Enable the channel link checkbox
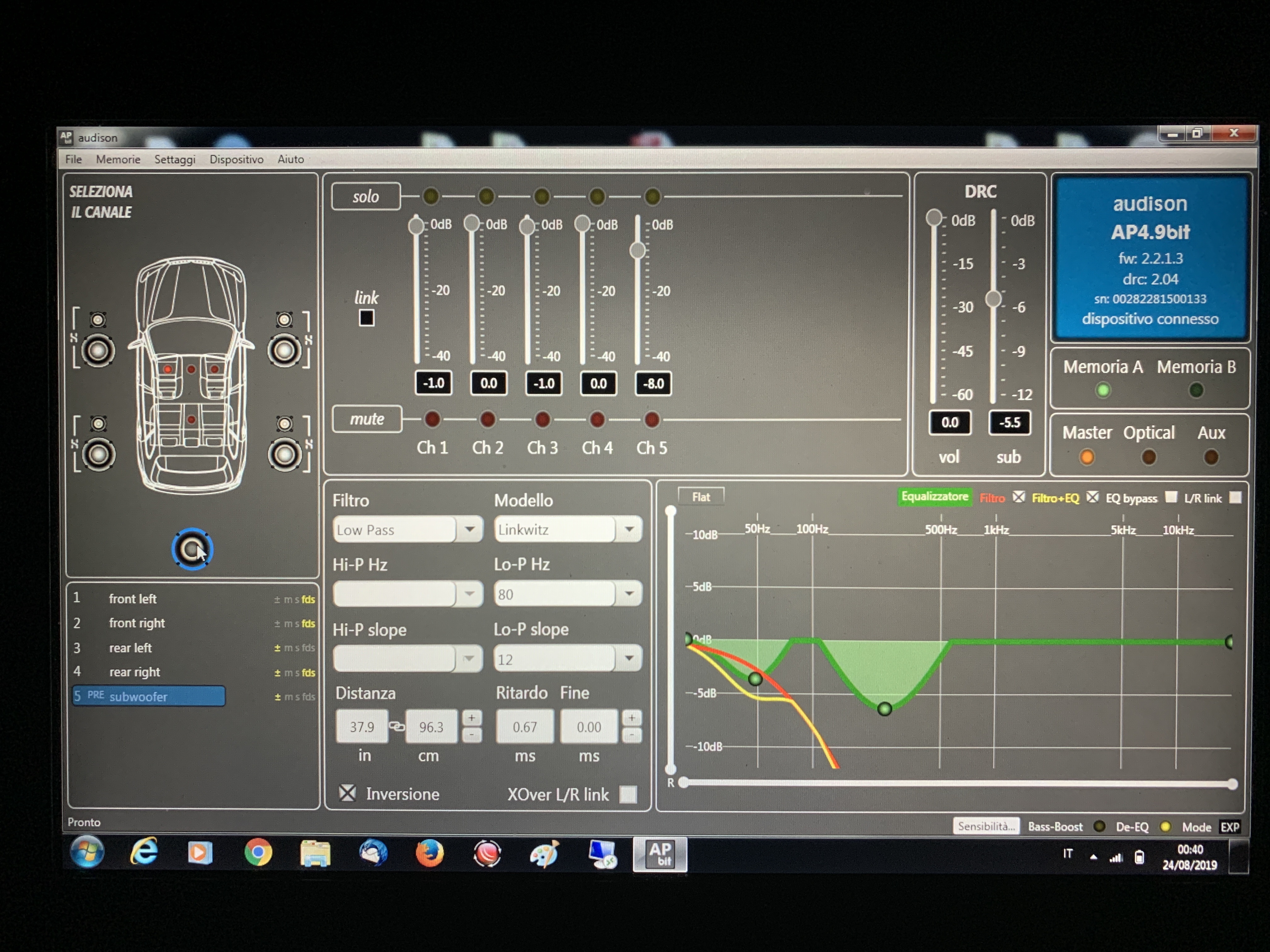 (366, 318)
